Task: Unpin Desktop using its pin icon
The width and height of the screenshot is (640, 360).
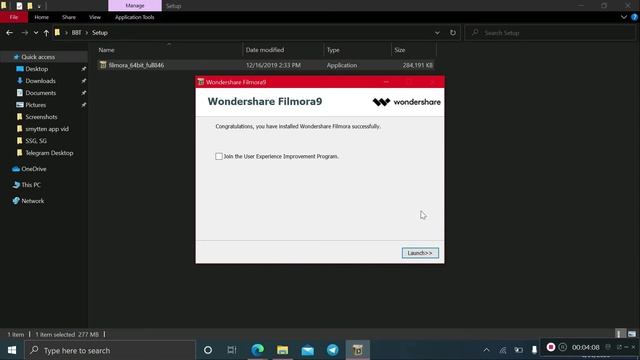Action: [84, 69]
